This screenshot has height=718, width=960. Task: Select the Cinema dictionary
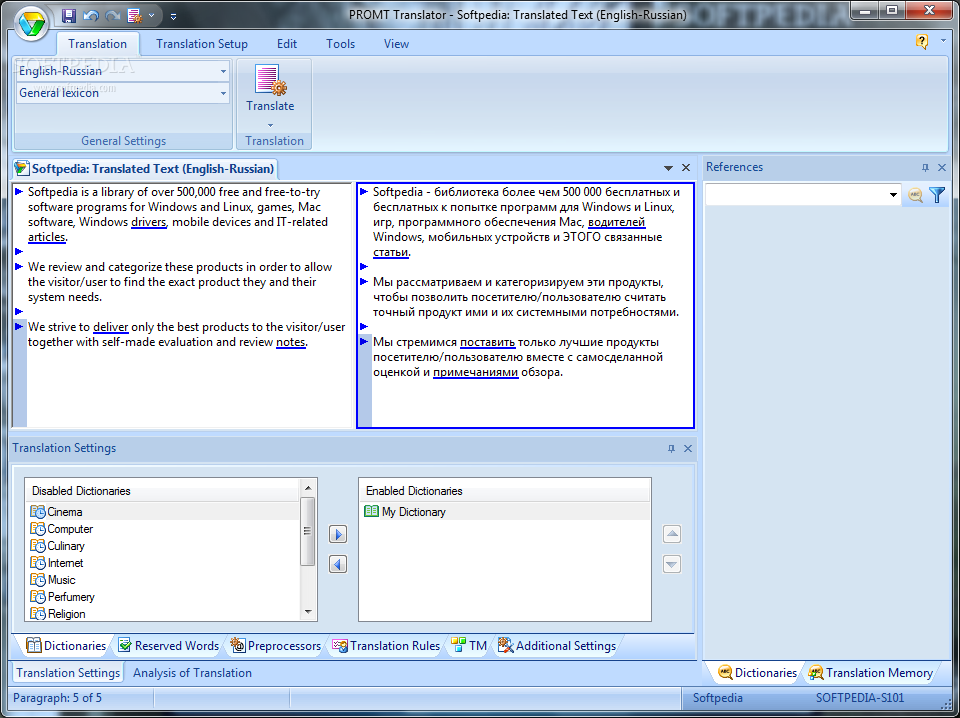pyautogui.click(x=162, y=512)
